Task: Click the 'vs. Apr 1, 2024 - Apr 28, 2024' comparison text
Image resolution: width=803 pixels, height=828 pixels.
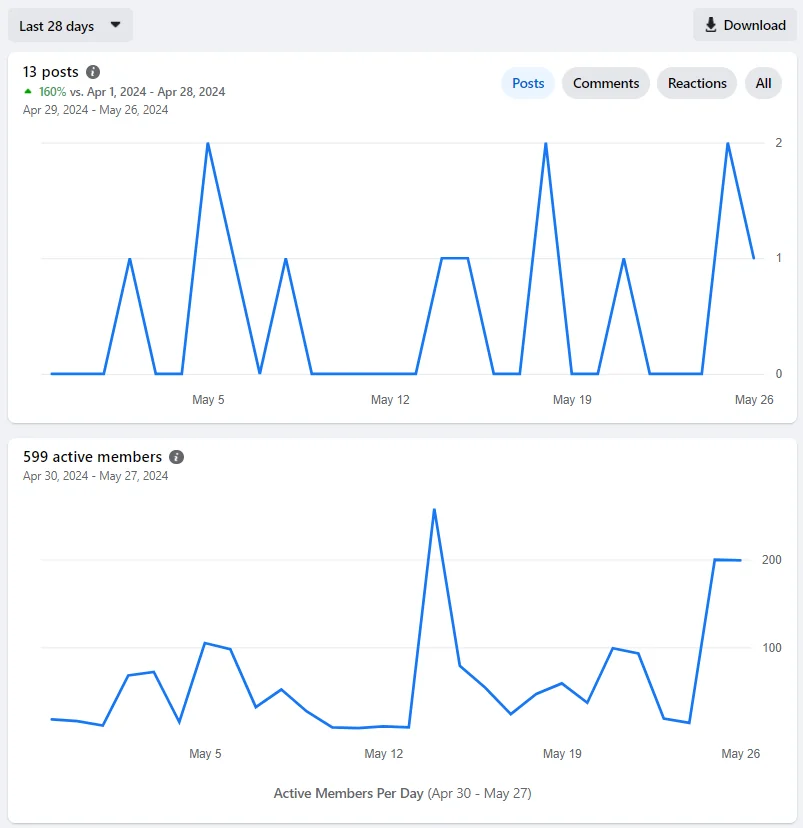Action: tap(147, 92)
